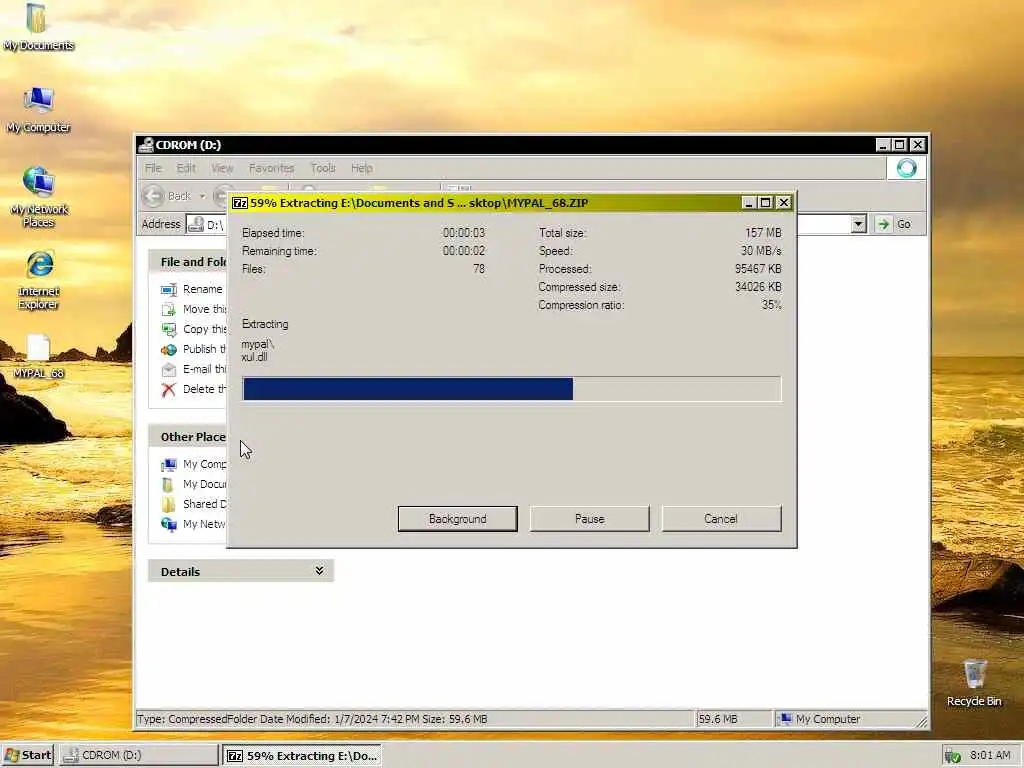
Task: Click the Go arrow button in address bar
Action: [884, 224]
